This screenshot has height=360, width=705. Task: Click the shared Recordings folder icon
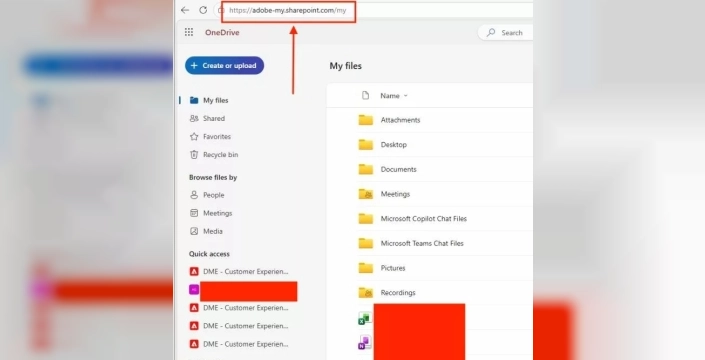(x=366, y=293)
